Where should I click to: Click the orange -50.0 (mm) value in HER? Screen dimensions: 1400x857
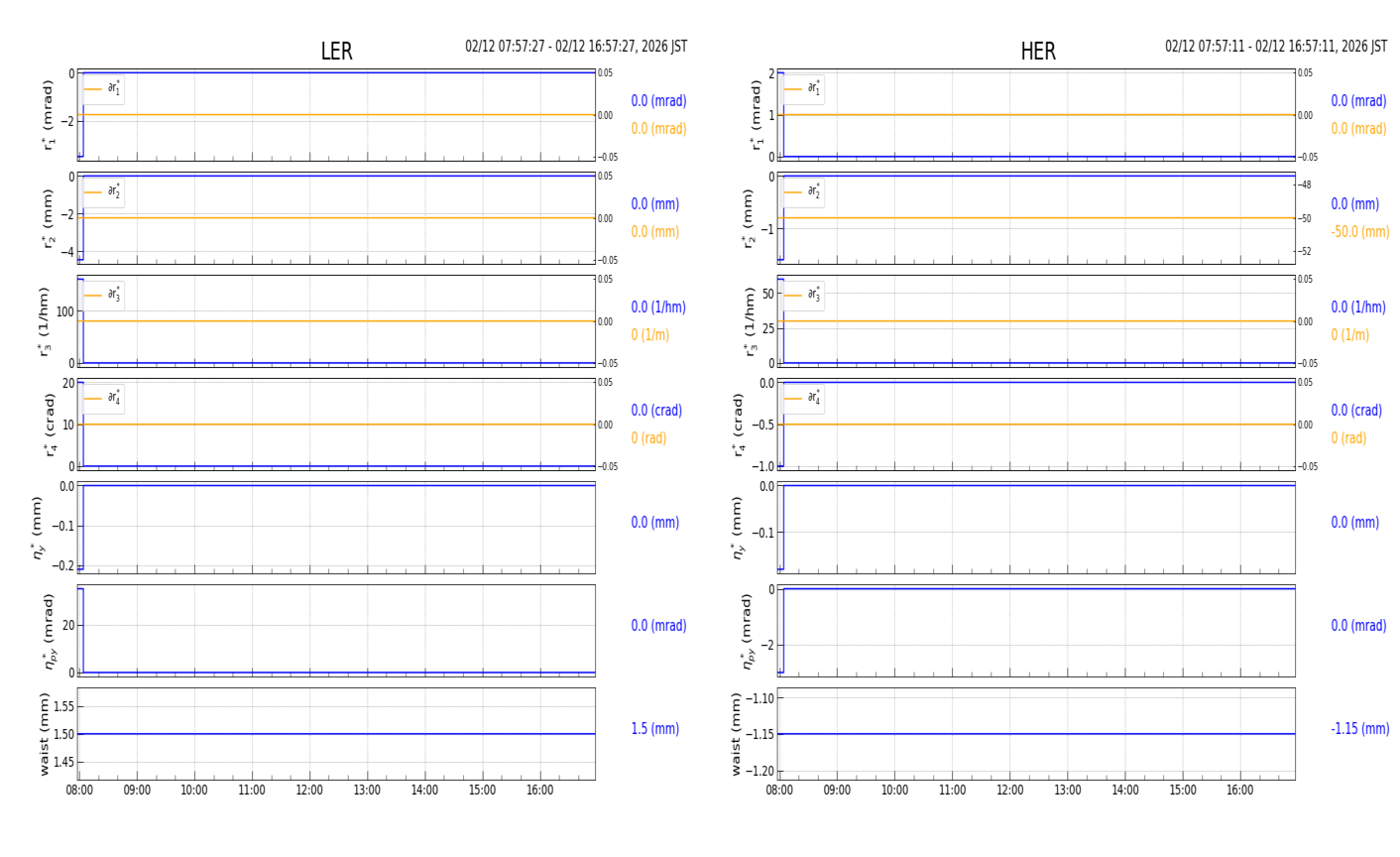[x=1360, y=232]
